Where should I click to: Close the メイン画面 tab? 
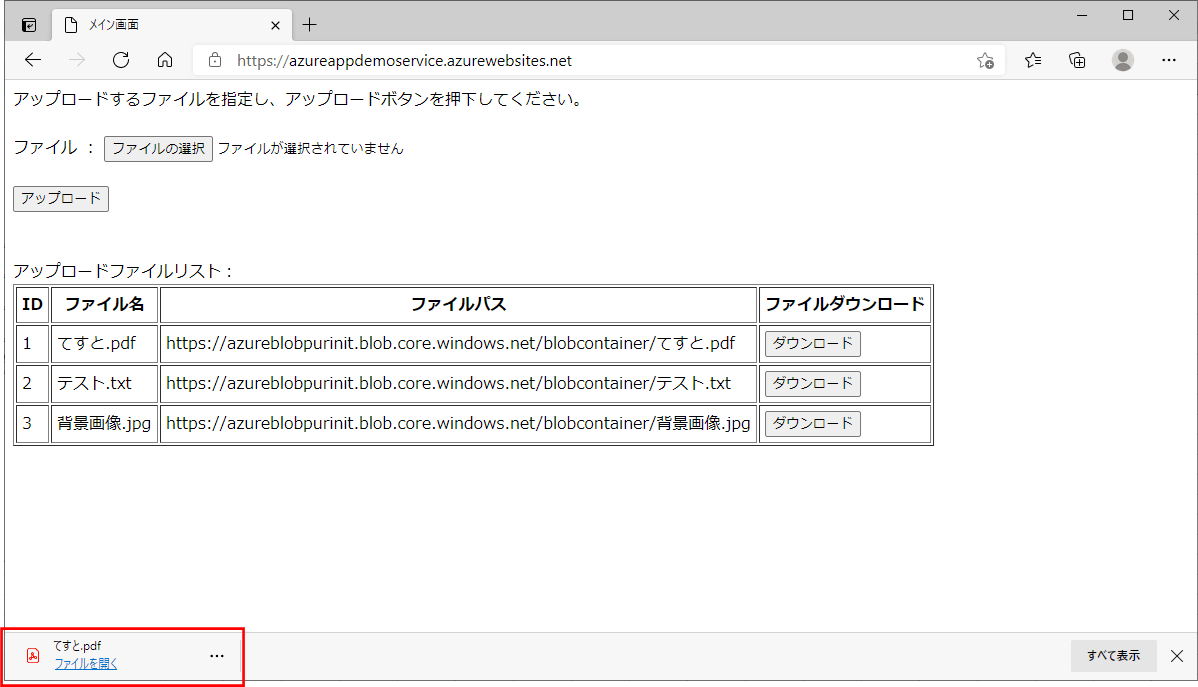(275, 25)
